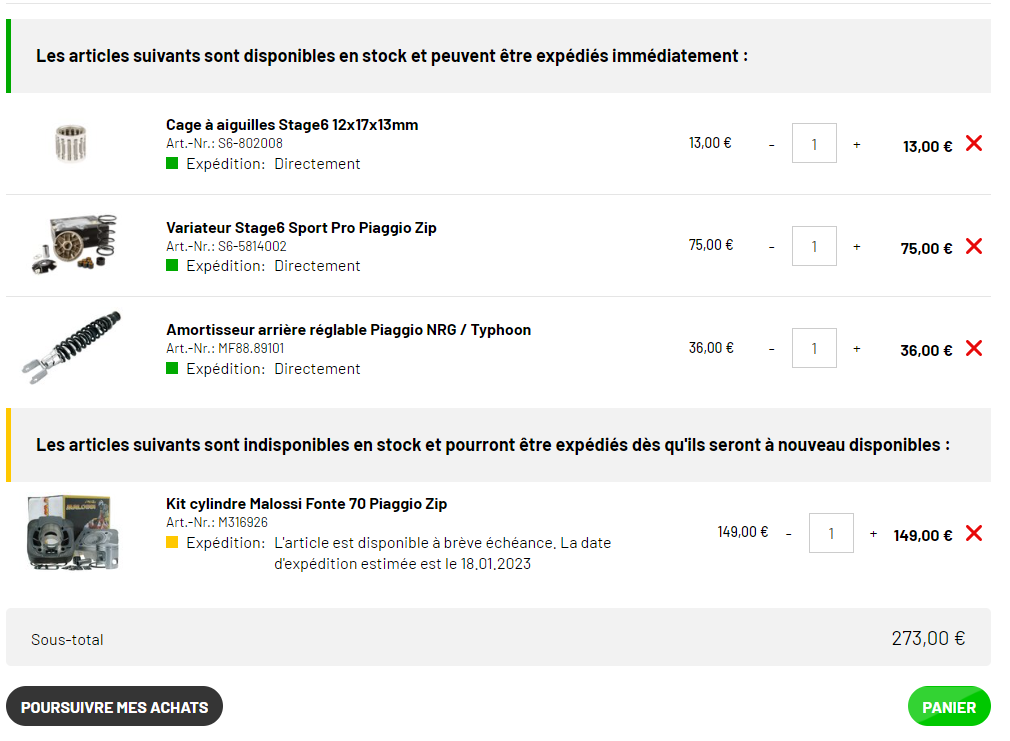Open Kit cylindre Malossi Fonte 70 product link
This screenshot has width=1010, height=741.
pos(307,504)
